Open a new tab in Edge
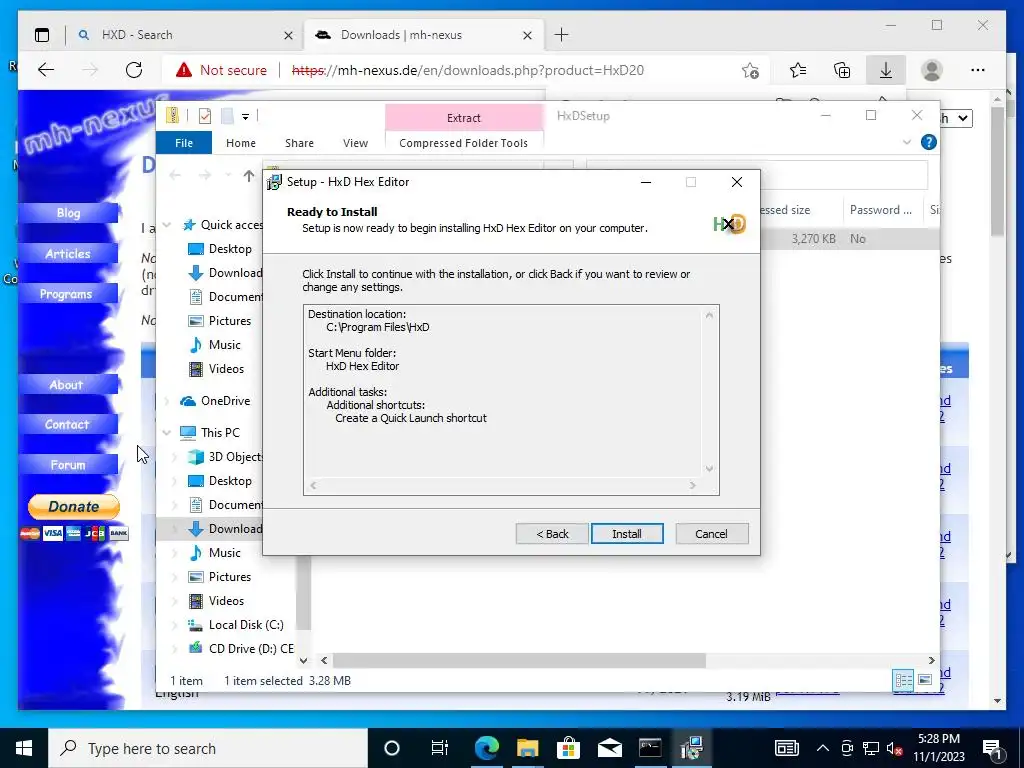Viewport: 1024px width, 768px height. coord(561,35)
